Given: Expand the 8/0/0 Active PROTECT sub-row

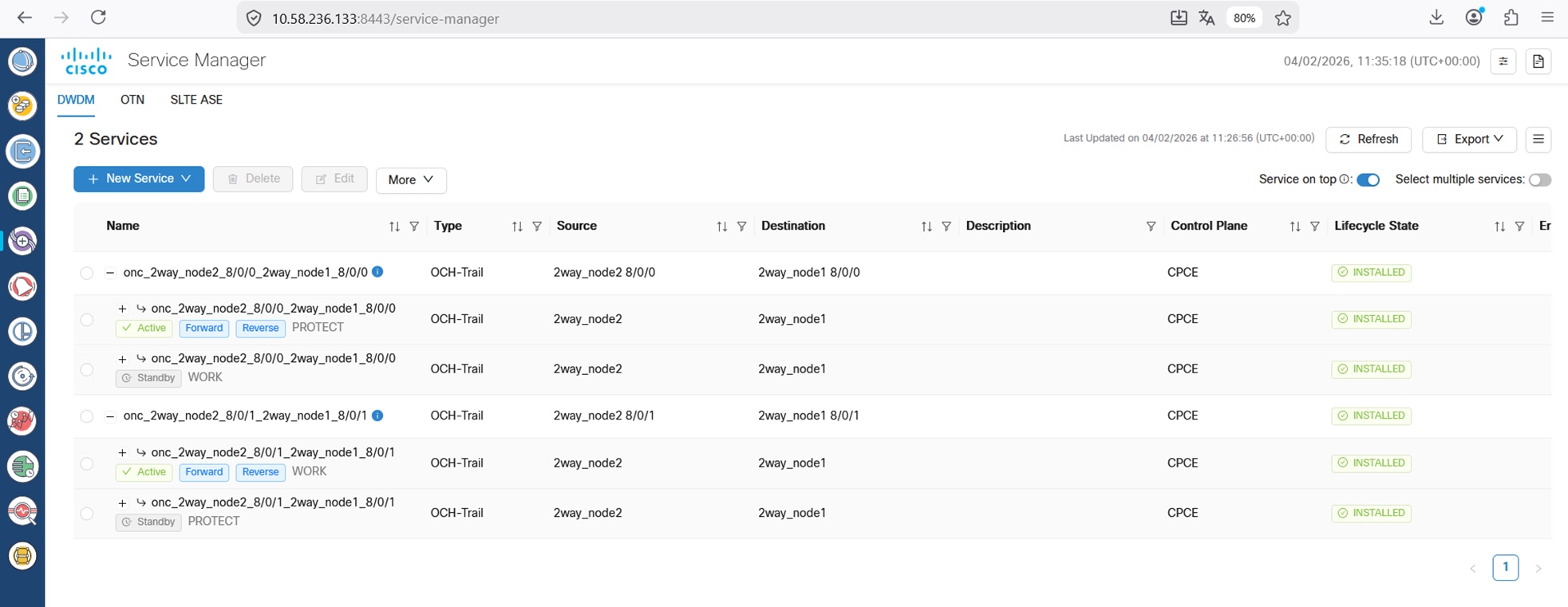Looking at the screenshot, I should (x=122, y=309).
